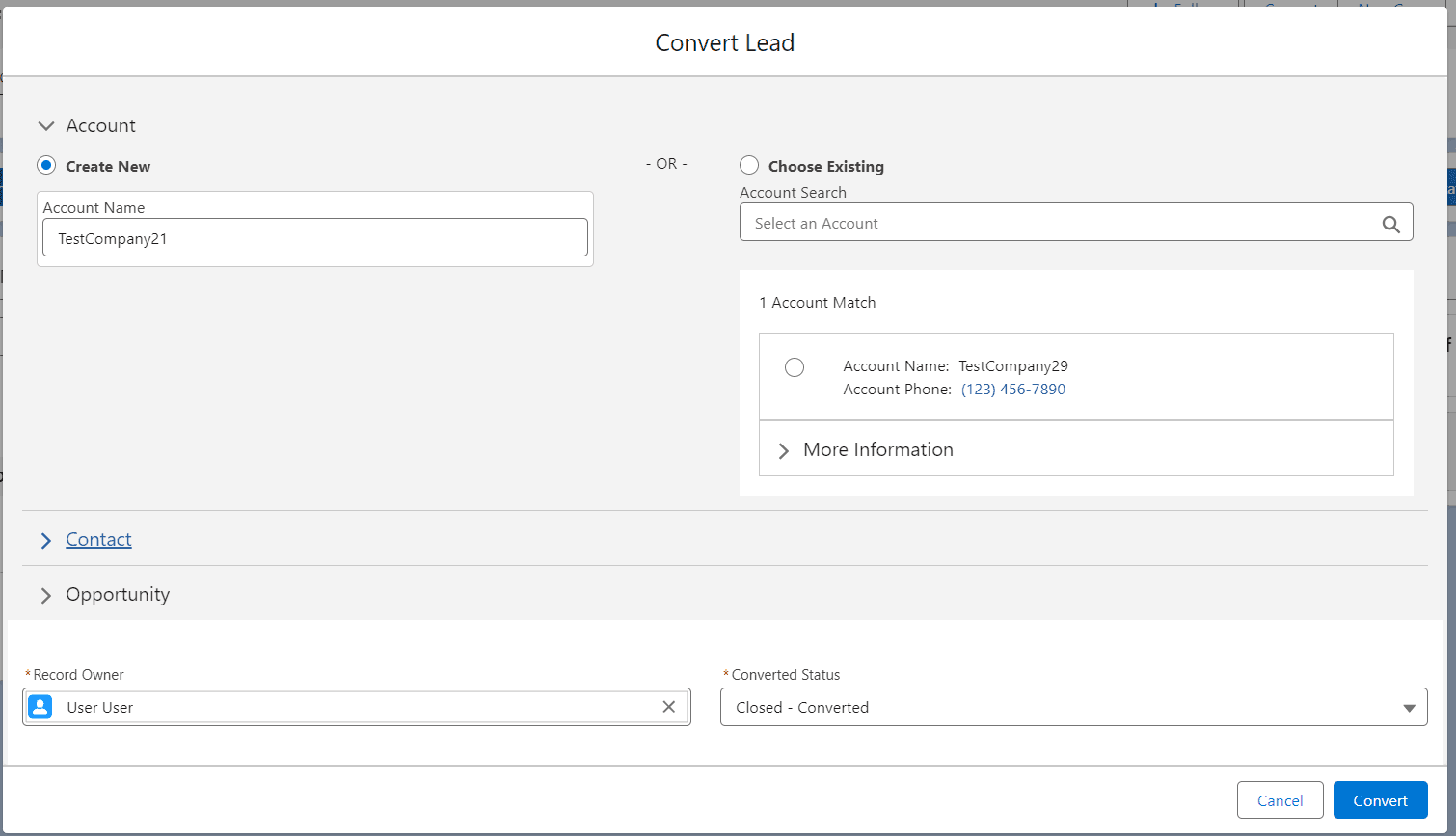Viewport: 1456px width, 836px height.
Task: Click the Select an Account search box
Action: tap(1076, 223)
